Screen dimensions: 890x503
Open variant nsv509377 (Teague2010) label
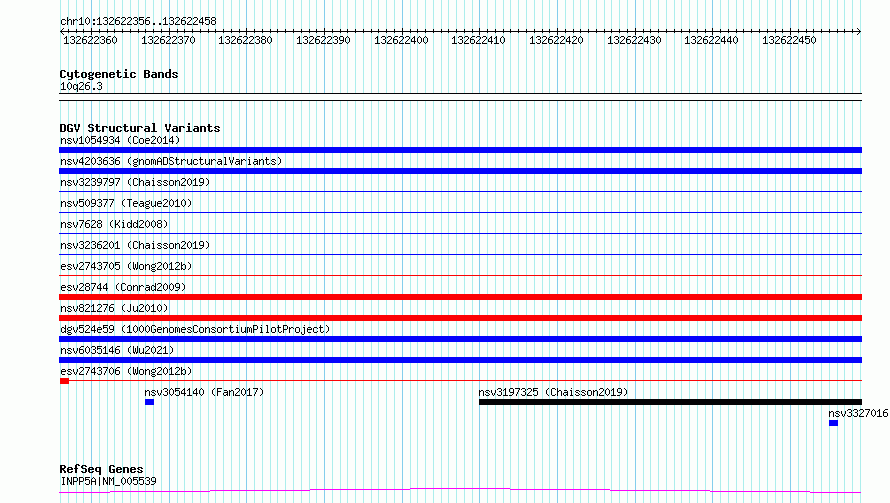pyautogui.click(x=126, y=203)
